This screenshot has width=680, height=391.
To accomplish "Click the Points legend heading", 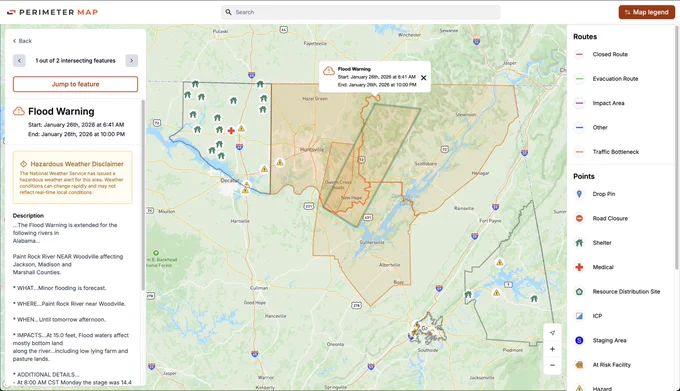I will pyautogui.click(x=584, y=176).
